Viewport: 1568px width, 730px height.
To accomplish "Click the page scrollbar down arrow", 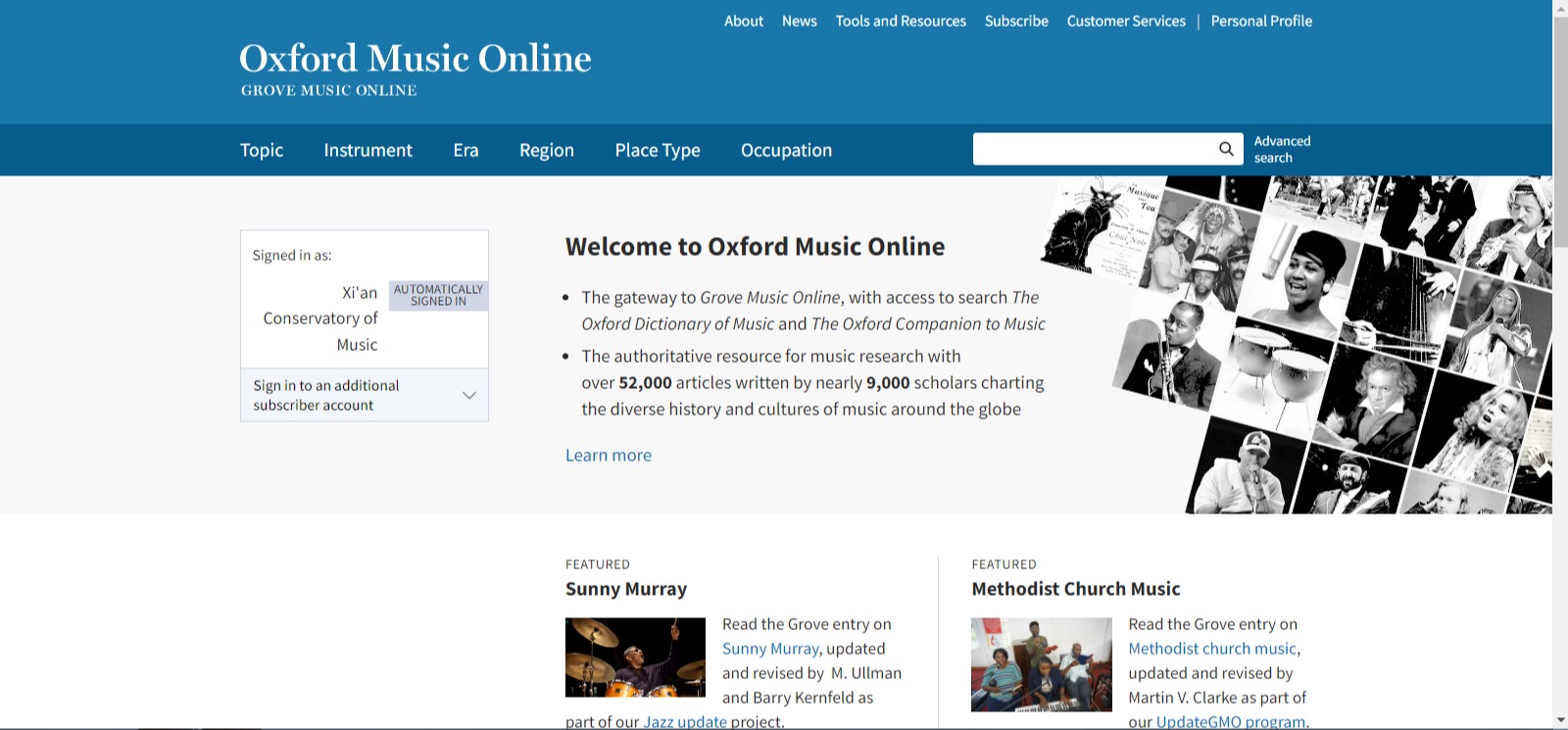I will click(x=1560, y=720).
